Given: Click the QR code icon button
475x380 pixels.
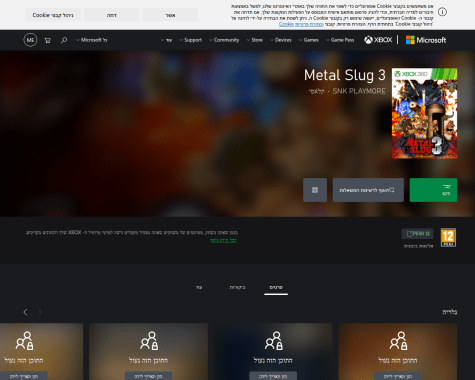Looking at the screenshot, I should pyautogui.click(x=315, y=190).
